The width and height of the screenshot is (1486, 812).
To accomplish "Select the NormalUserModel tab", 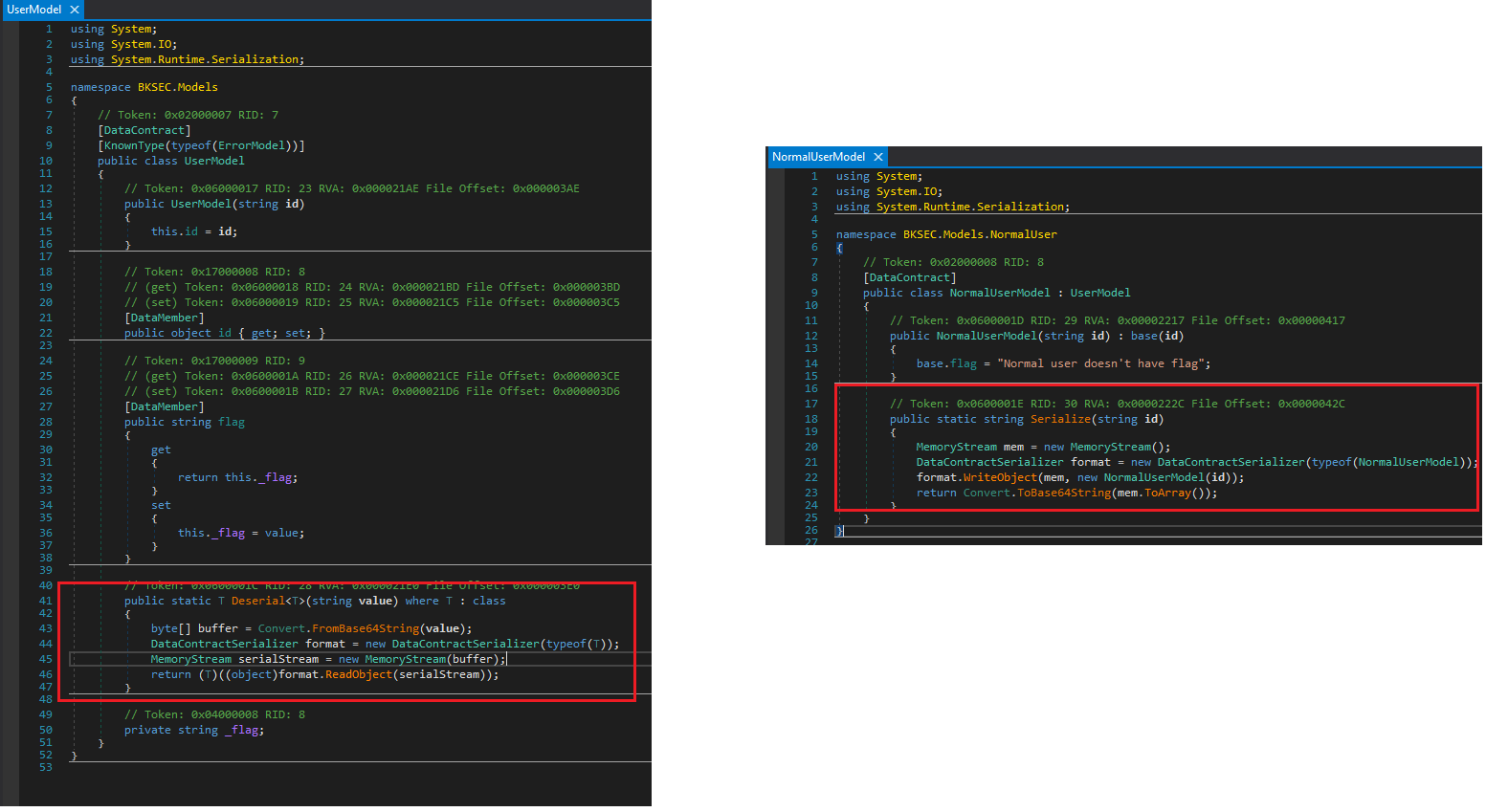I will pyautogui.click(x=818, y=157).
